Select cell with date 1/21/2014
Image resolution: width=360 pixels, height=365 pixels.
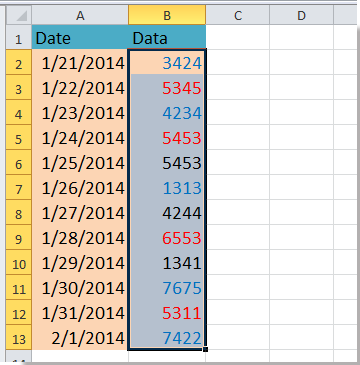point(80,62)
